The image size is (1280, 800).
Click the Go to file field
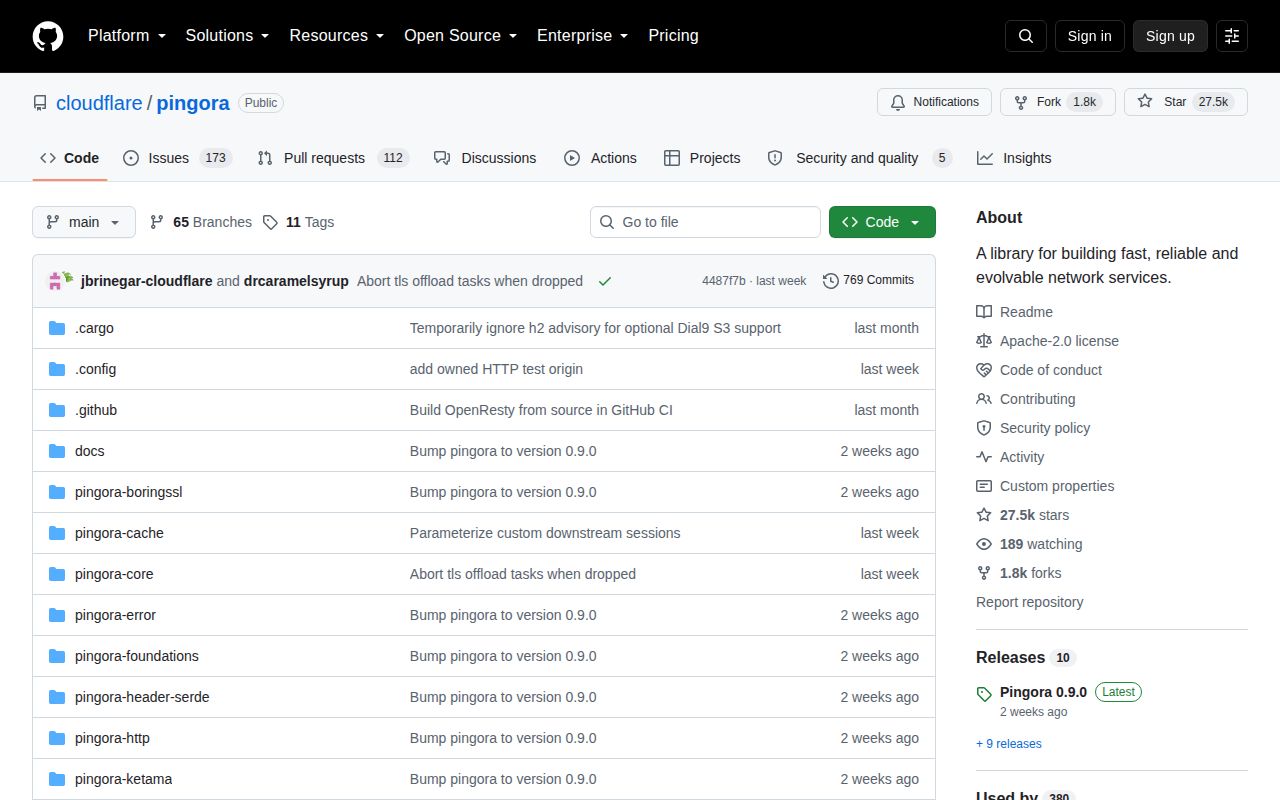click(x=705, y=222)
